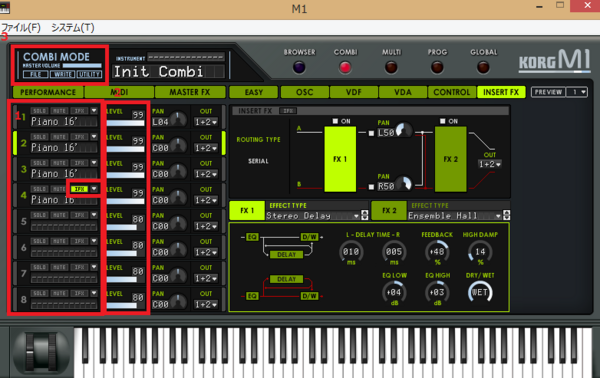Switch to the PERFORMANCE tab
This screenshot has width=600, height=378.
[48, 92]
